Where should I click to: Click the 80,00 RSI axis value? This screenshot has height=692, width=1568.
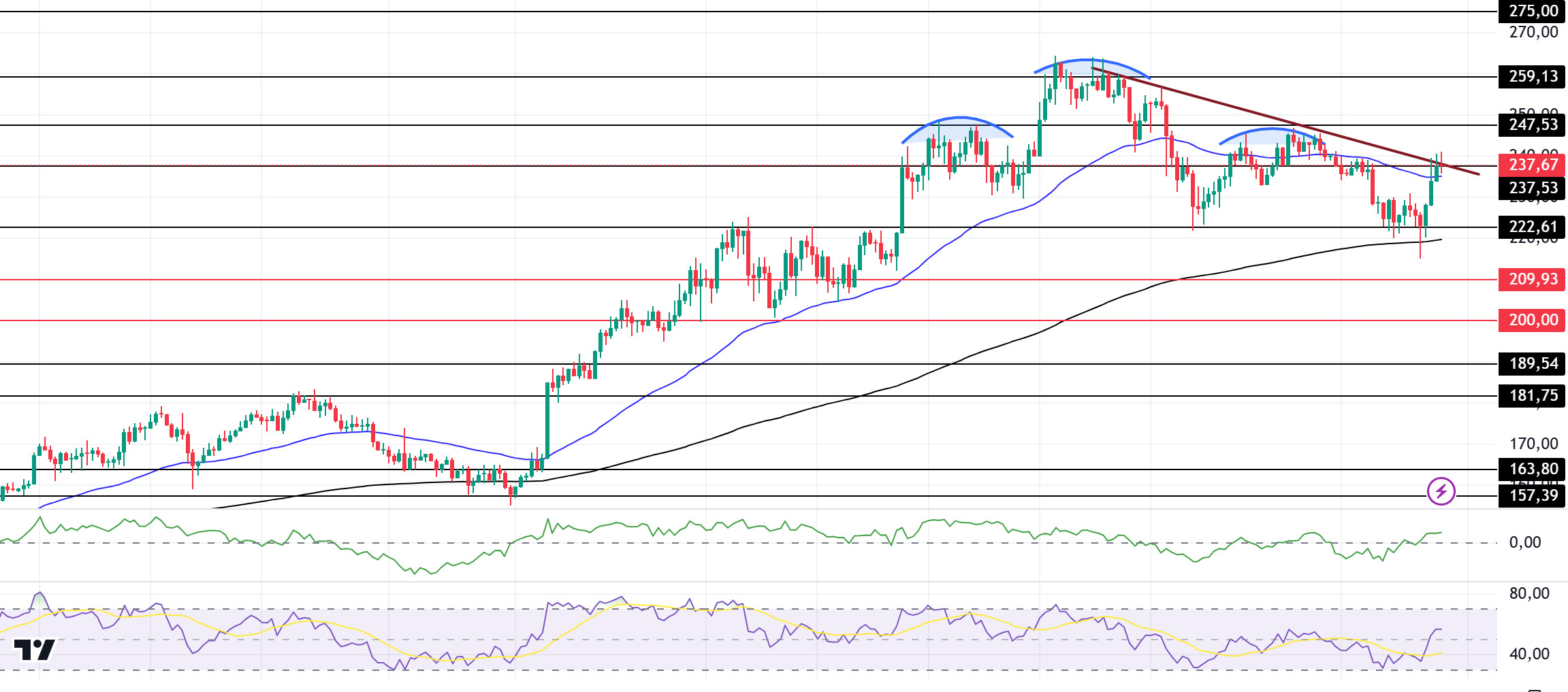coord(1529,593)
